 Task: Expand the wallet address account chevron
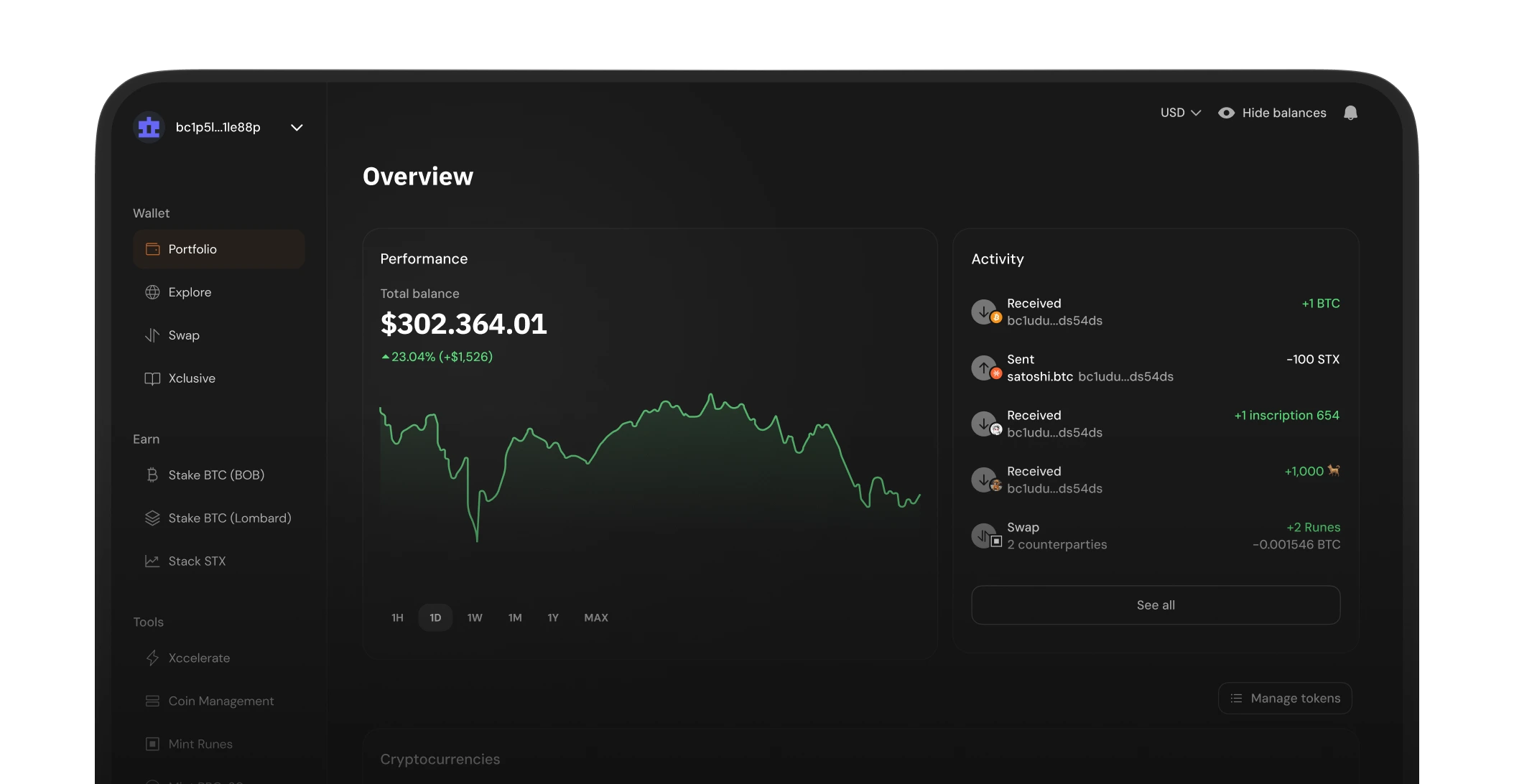click(x=297, y=128)
